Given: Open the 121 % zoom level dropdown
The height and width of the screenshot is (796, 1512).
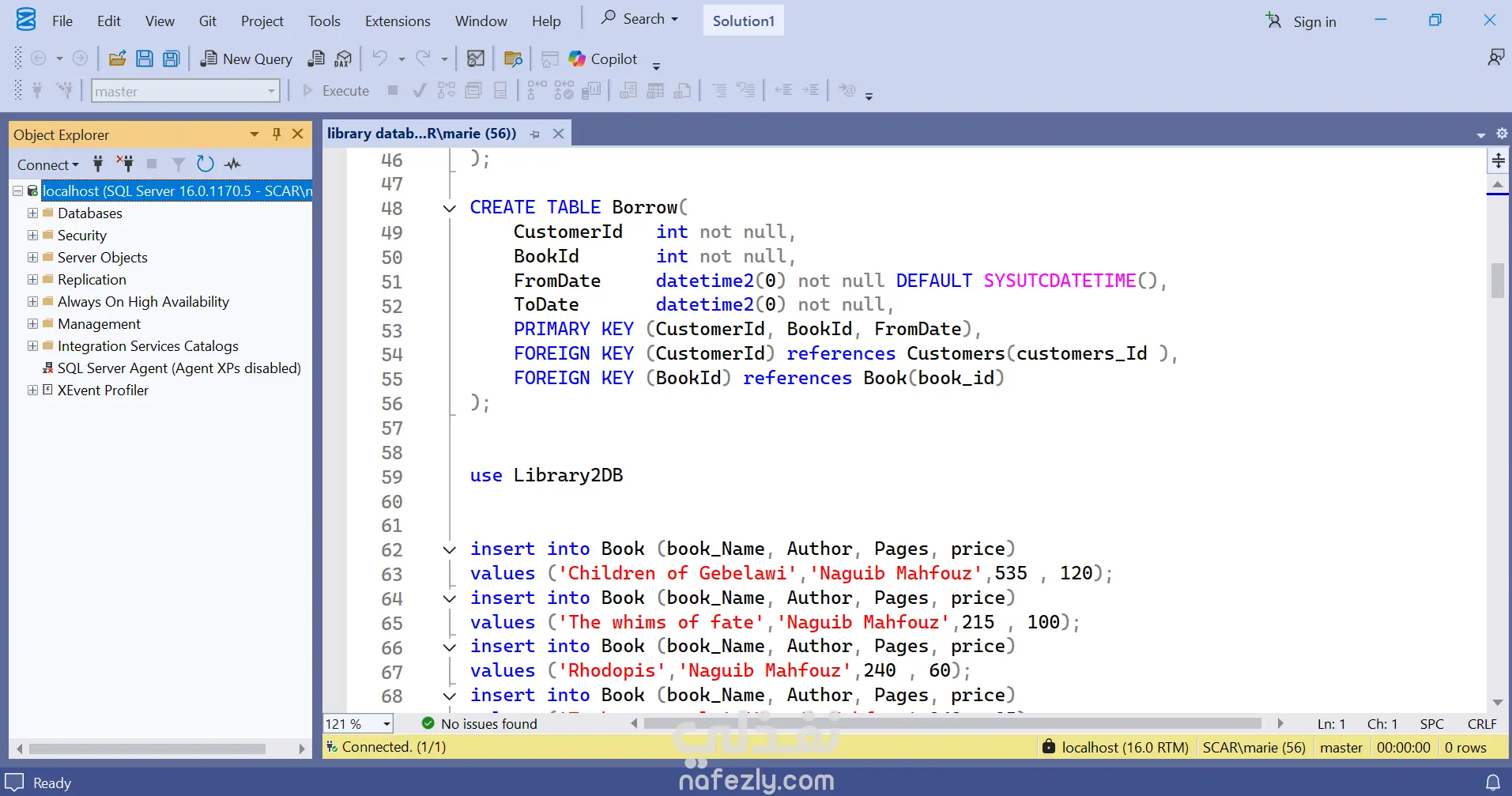Looking at the screenshot, I should [386, 724].
